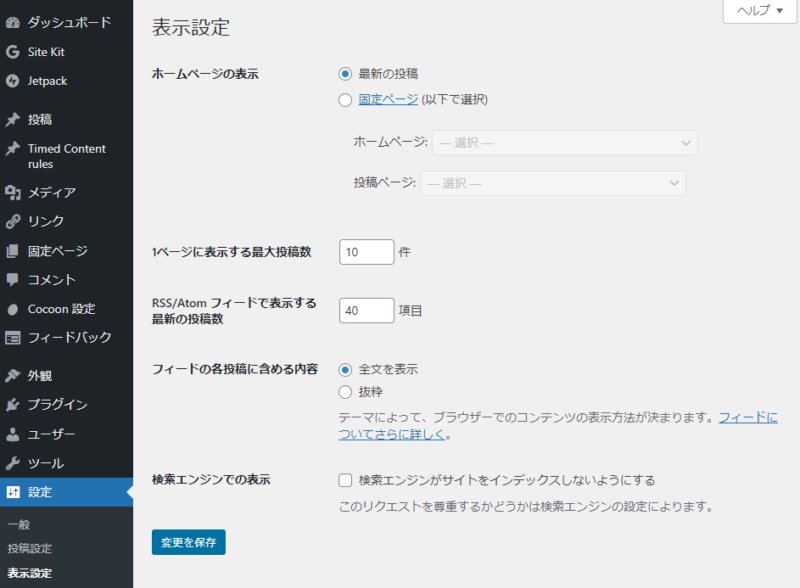This screenshot has height=588, width=800.
Task: Check 検索エンジンがサイトをインデックスしない checkbox
Action: (345, 480)
